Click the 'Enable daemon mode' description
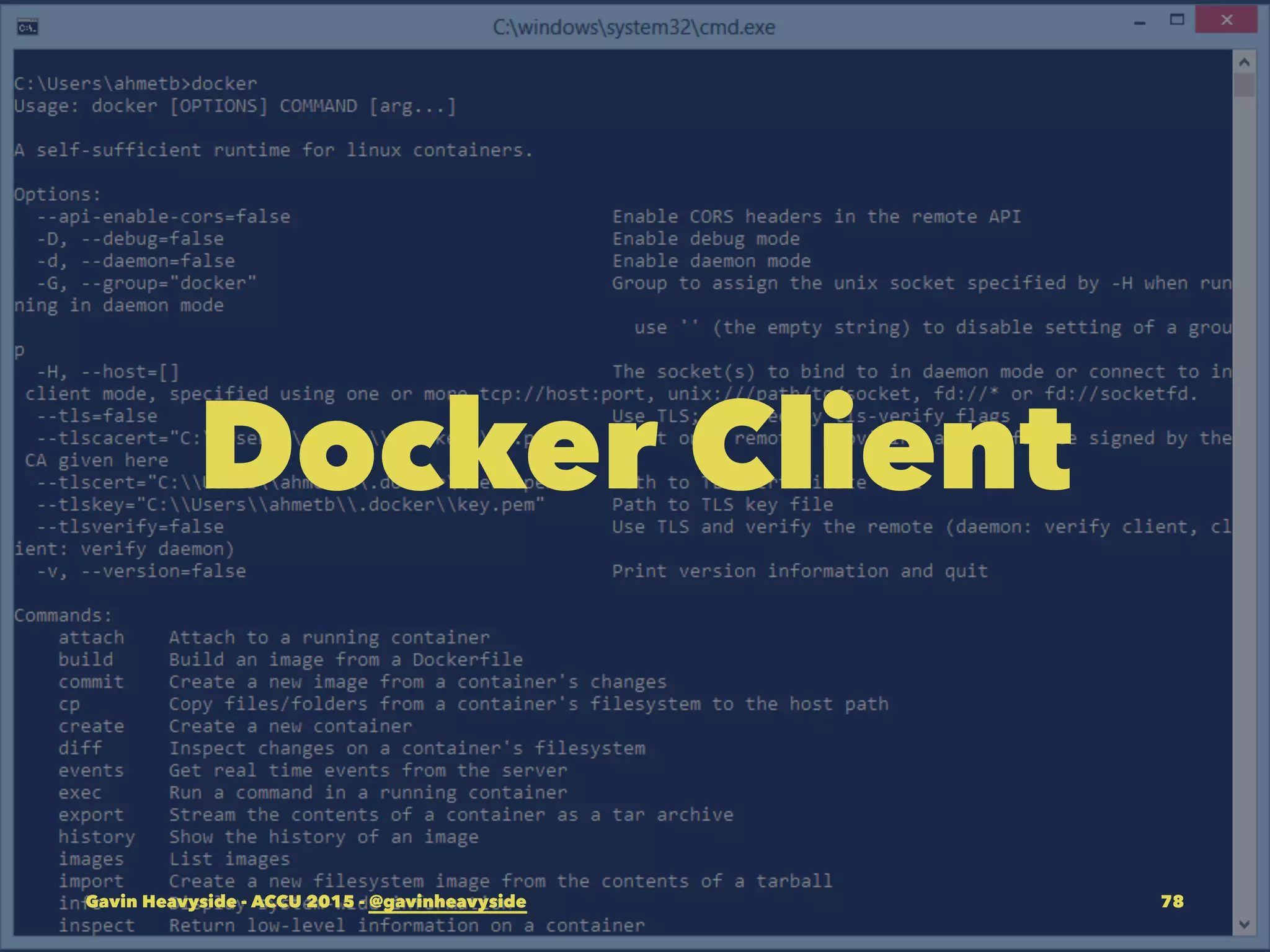Viewport: 1270px width, 952px height. tap(712, 261)
